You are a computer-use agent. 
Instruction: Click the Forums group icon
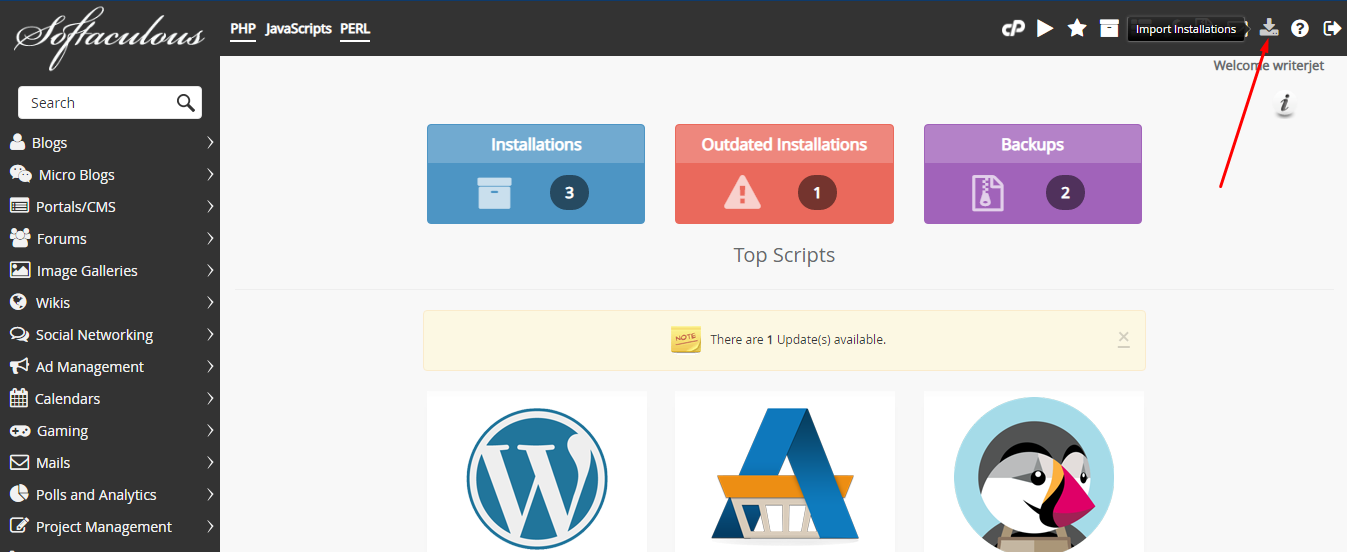pyautogui.click(x=20, y=238)
